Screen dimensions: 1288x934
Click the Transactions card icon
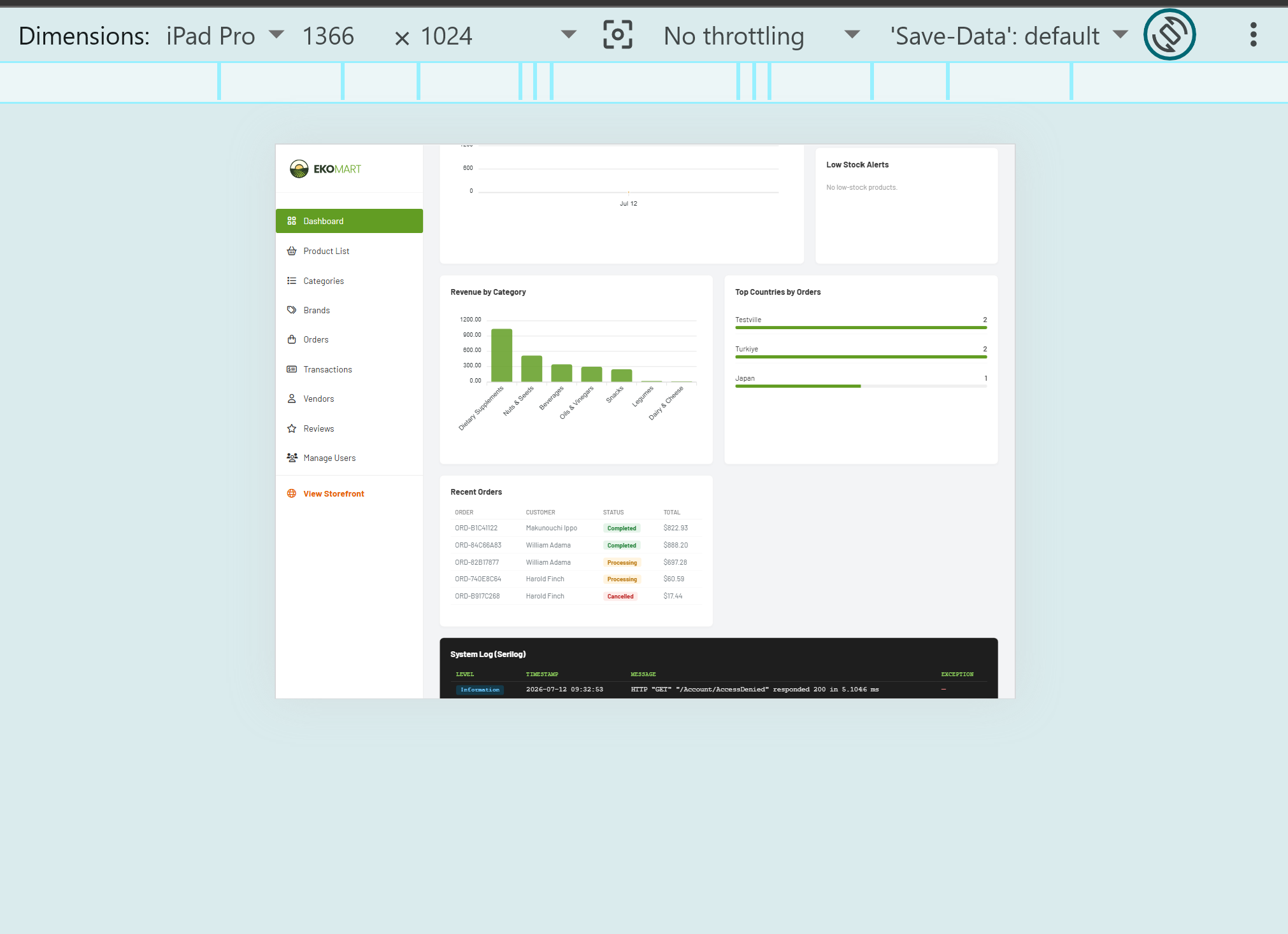click(292, 369)
